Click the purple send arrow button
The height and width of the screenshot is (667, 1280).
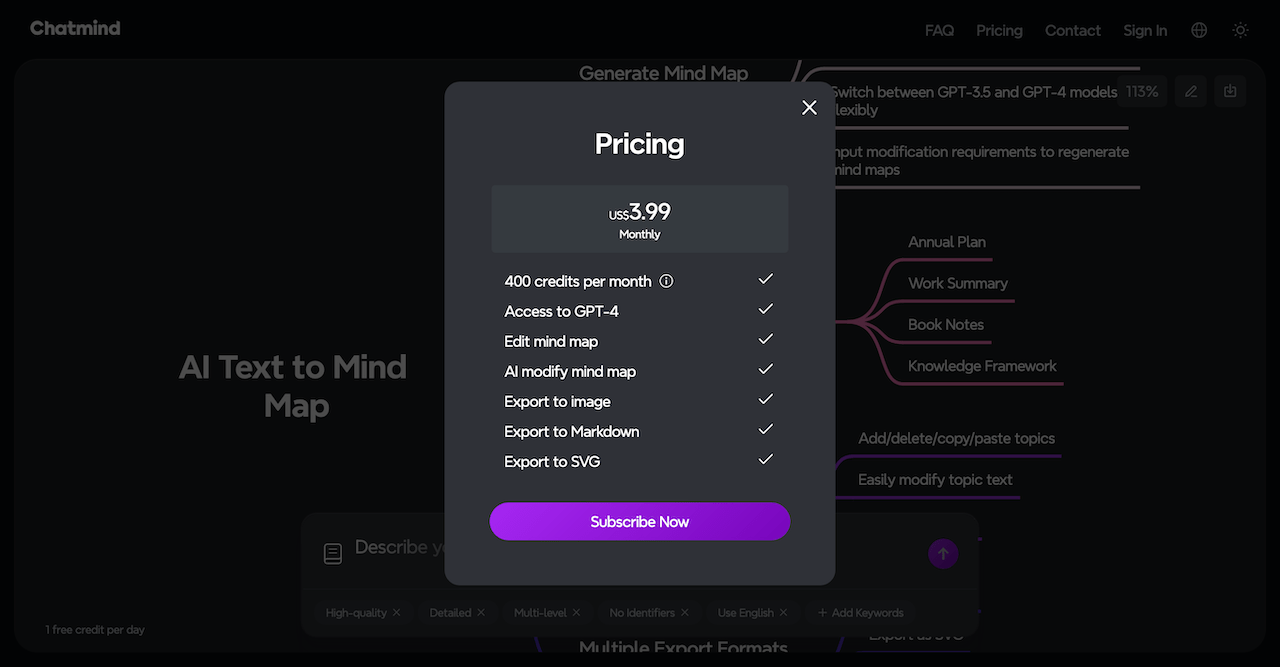(943, 554)
